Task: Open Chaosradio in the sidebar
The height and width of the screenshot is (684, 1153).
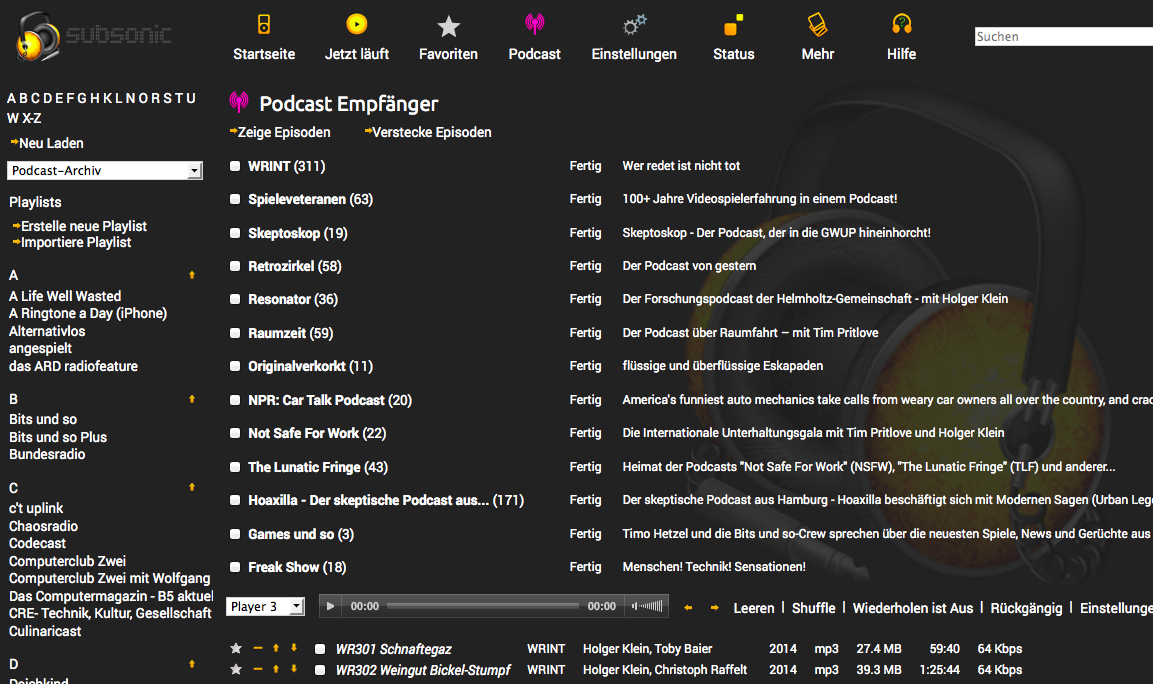Action: (x=43, y=527)
